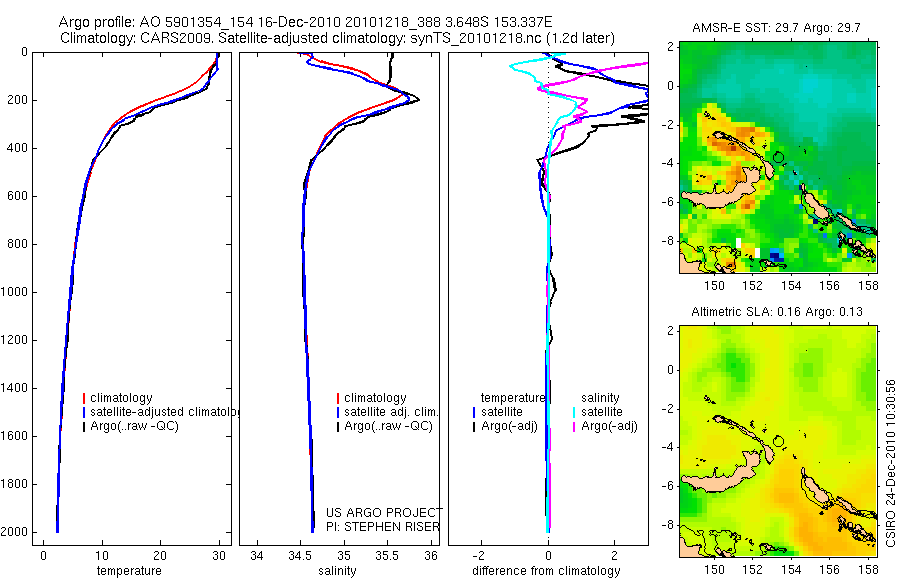
Task: Click latitude tick -8 beside SLA map
Action: pyautogui.click(x=670, y=525)
